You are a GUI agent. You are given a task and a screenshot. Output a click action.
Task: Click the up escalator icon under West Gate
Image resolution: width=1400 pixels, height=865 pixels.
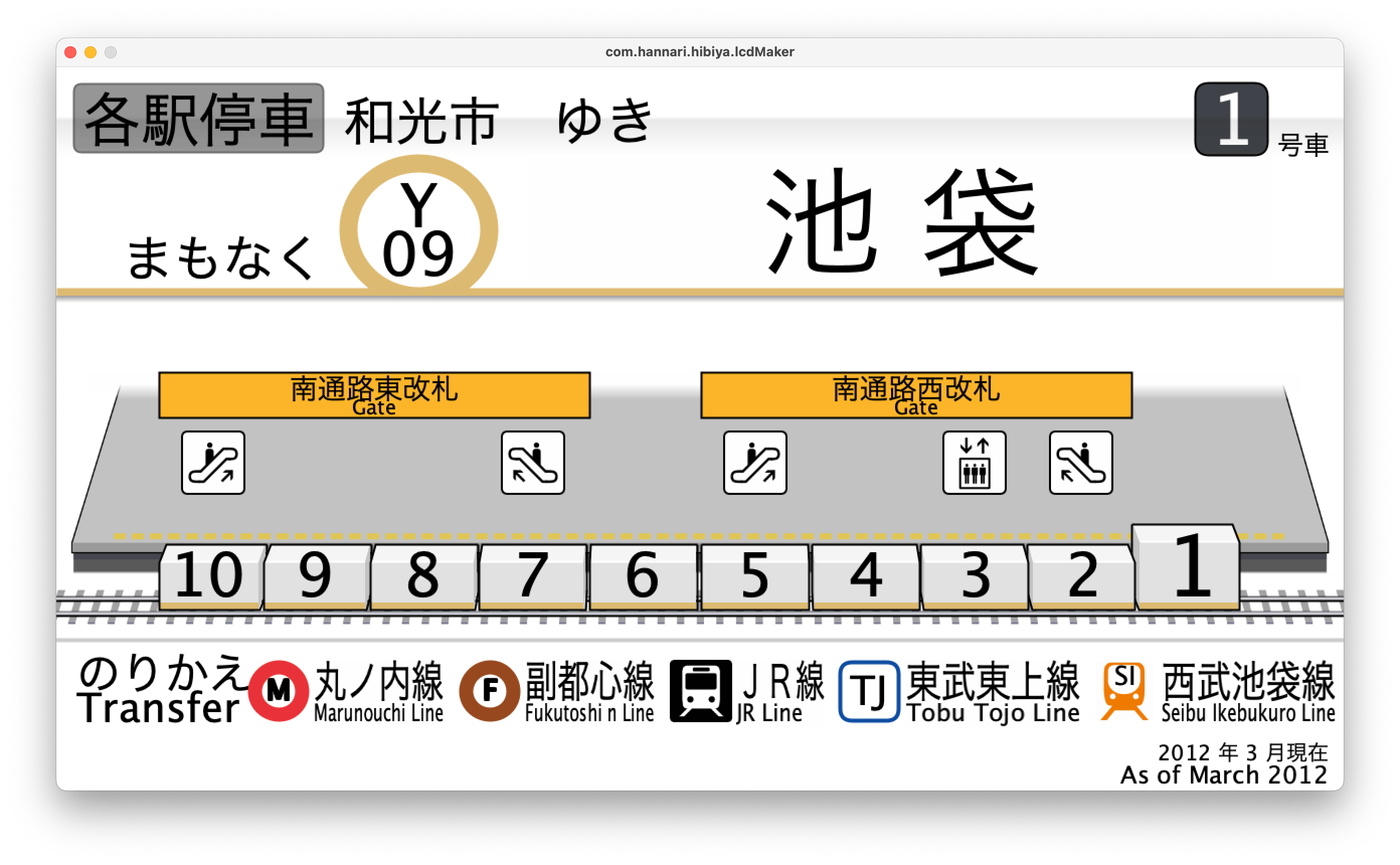pos(755,462)
